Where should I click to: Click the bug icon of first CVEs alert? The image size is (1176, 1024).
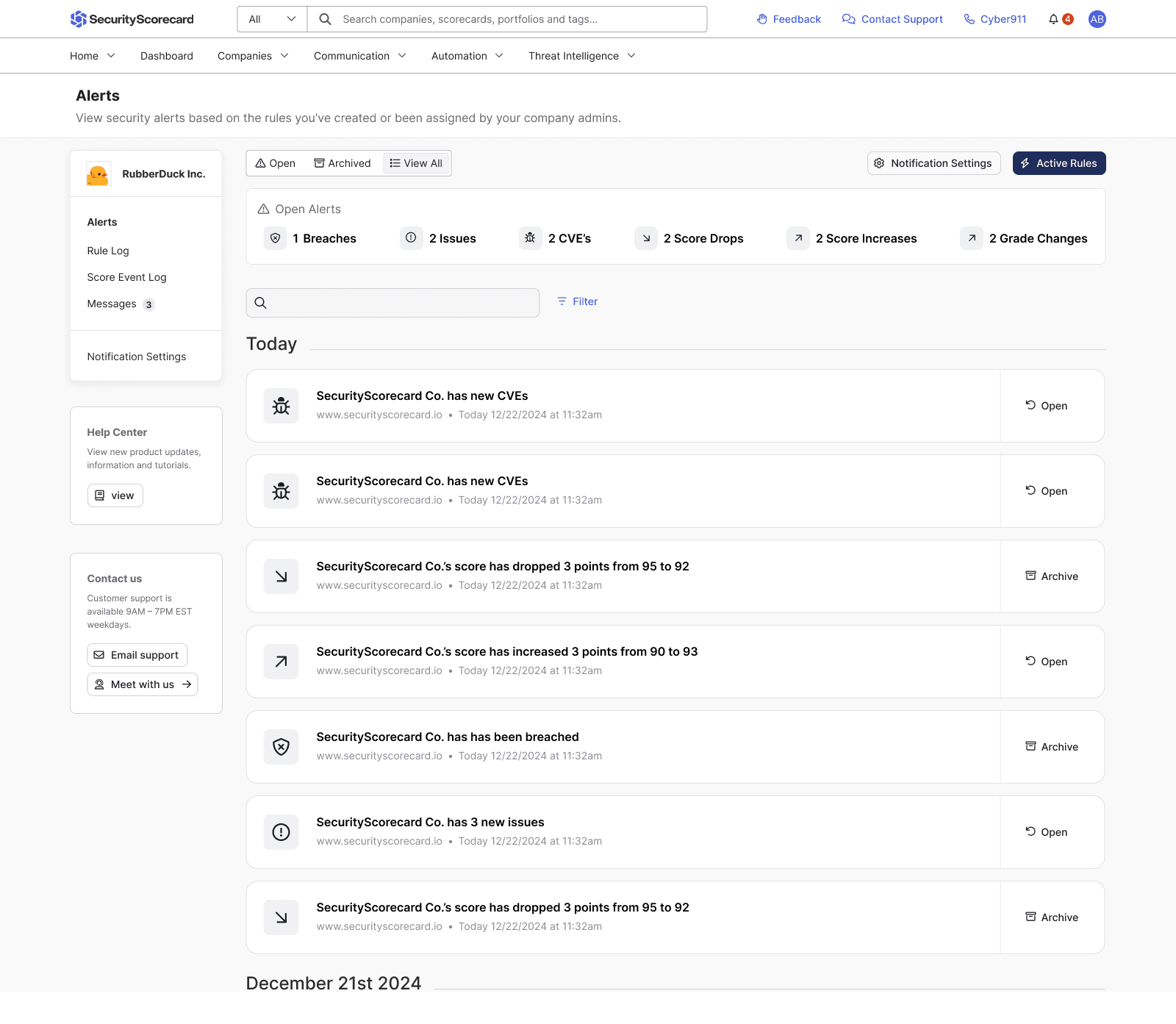[x=281, y=406]
